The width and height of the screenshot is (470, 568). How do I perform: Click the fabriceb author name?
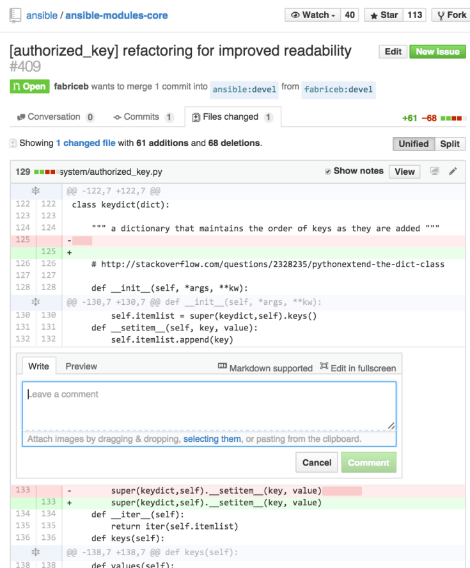pos(71,87)
